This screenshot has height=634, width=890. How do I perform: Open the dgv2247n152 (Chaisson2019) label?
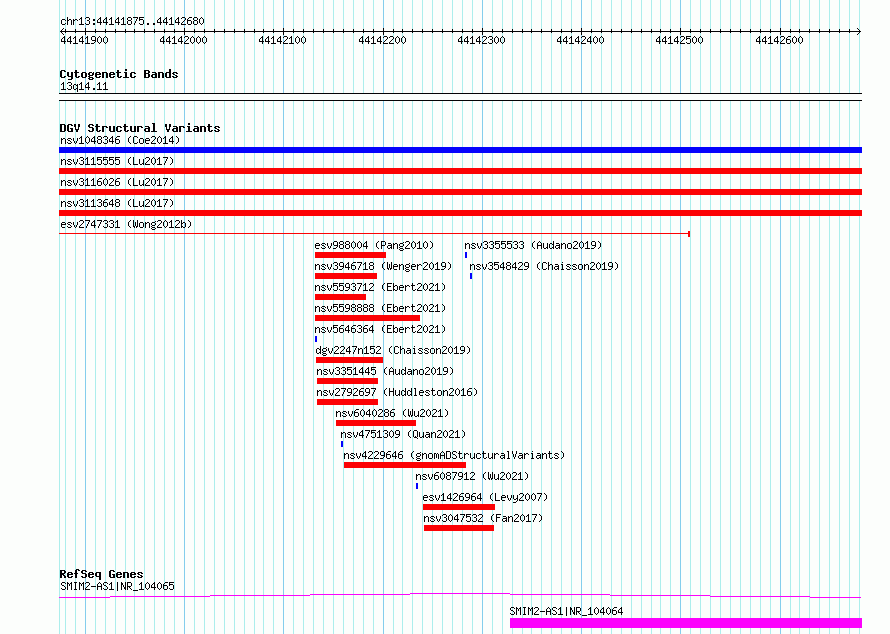point(393,350)
